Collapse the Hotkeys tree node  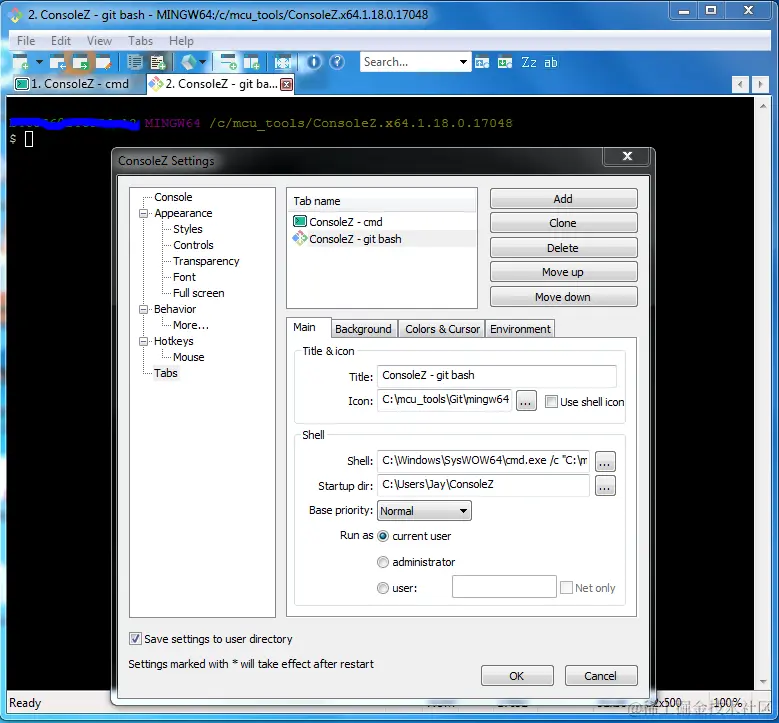click(144, 341)
